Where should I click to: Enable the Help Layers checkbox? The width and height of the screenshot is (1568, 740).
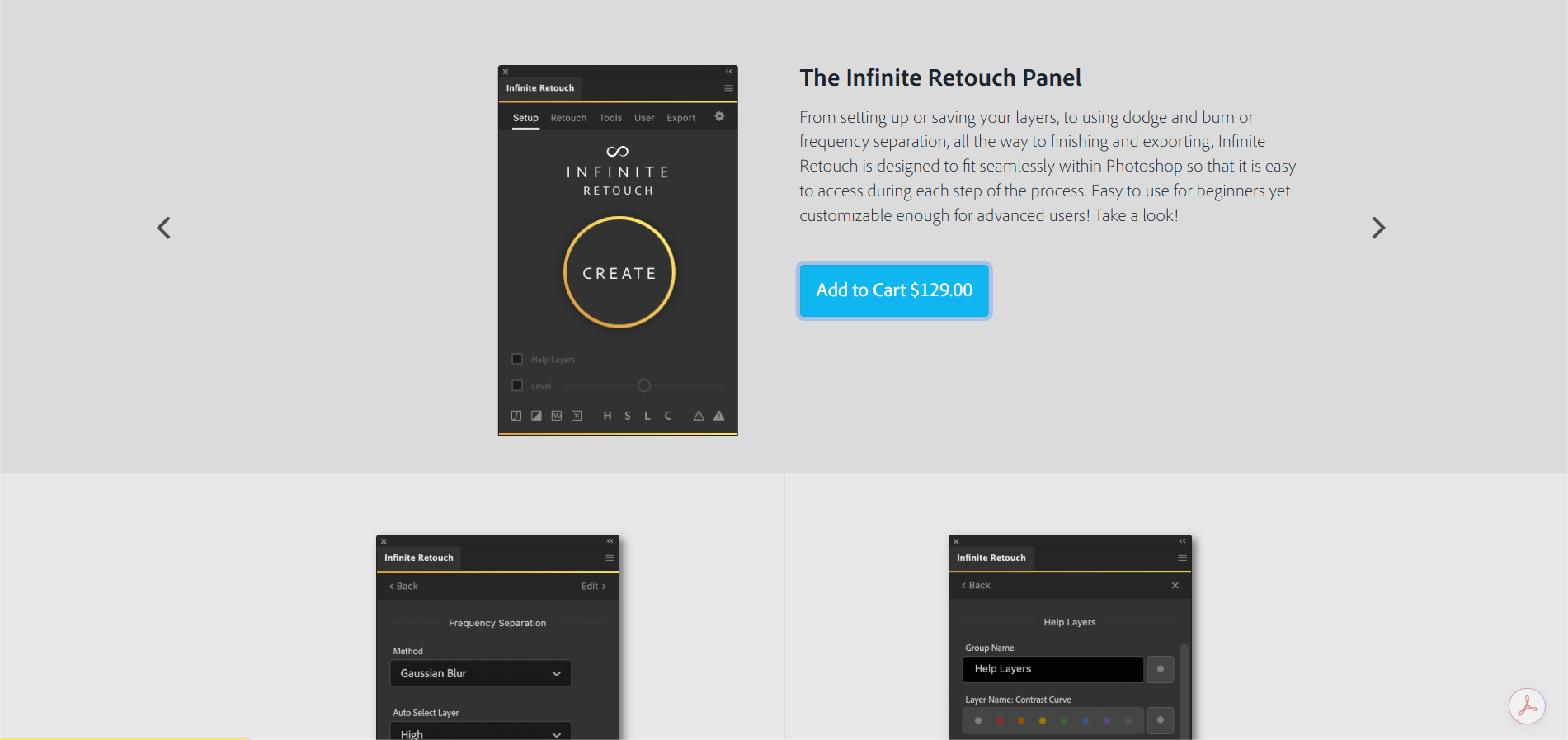click(x=517, y=359)
